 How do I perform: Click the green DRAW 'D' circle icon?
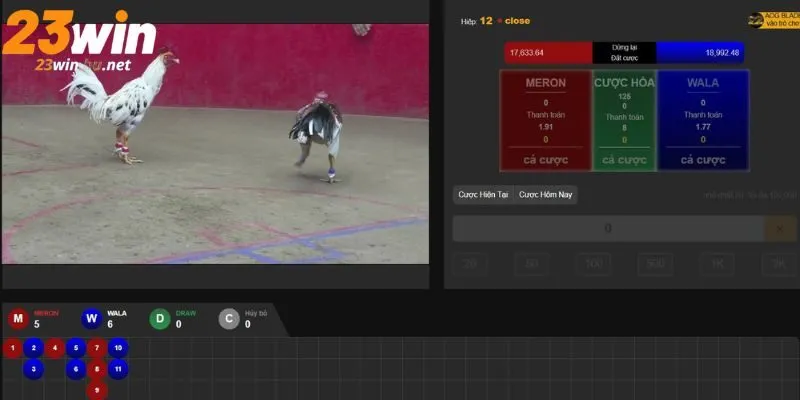click(160, 319)
